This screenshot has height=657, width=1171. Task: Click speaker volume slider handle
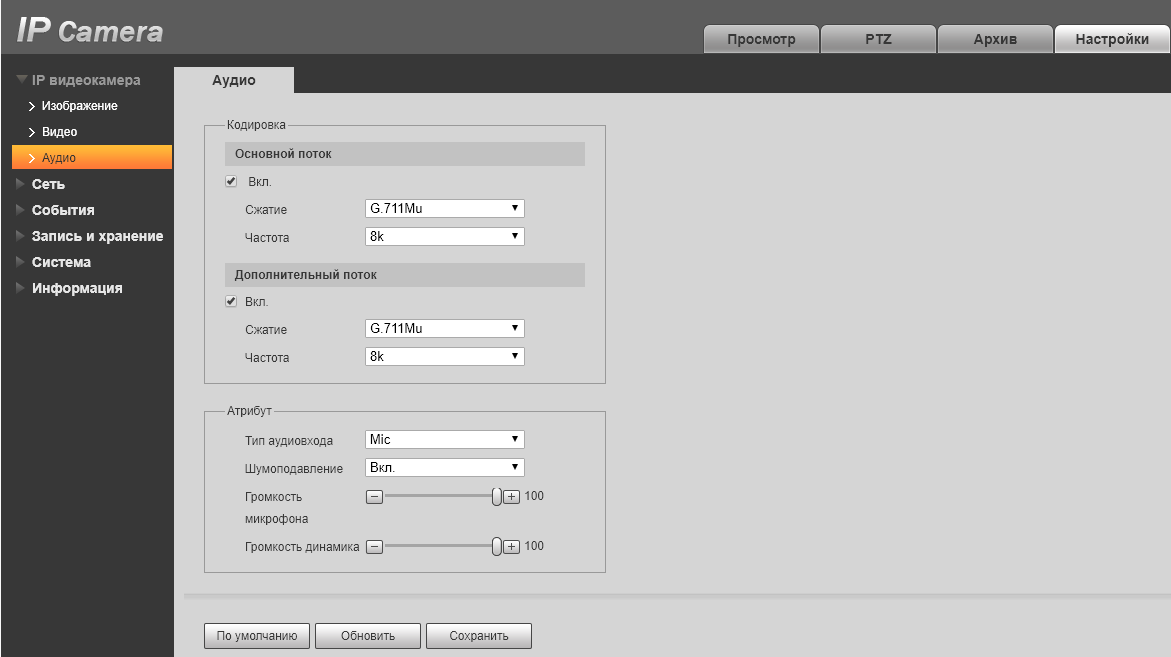pos(497,547)
